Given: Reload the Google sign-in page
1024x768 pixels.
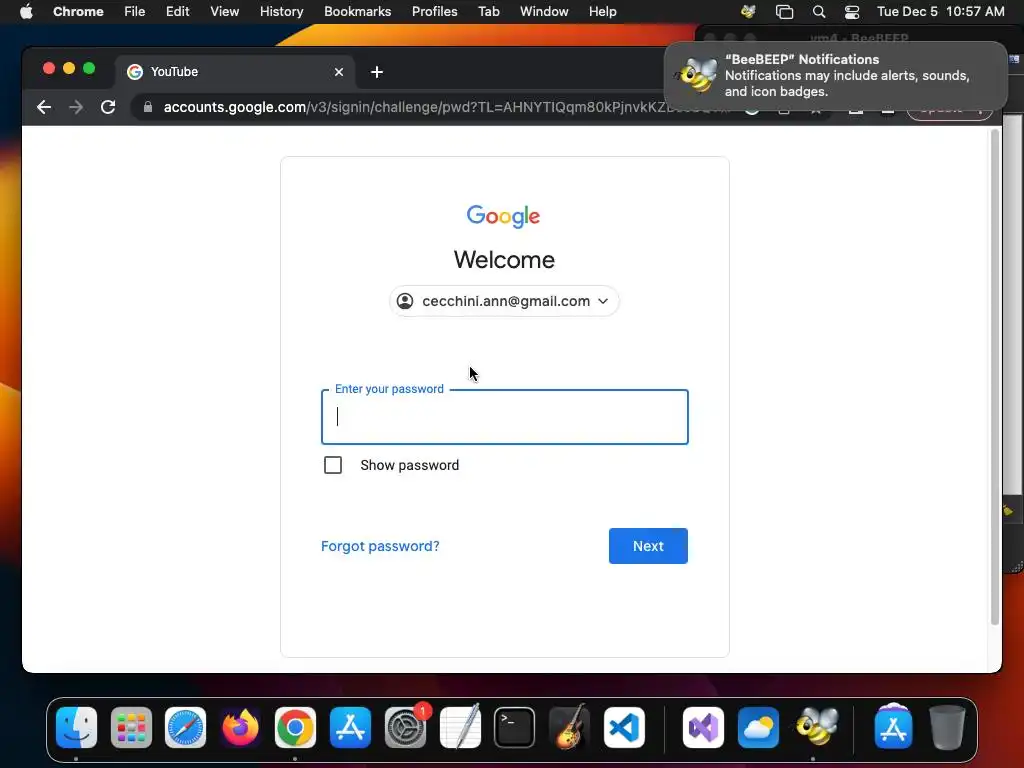Looking at the screenshot, I should click(108, 107).
